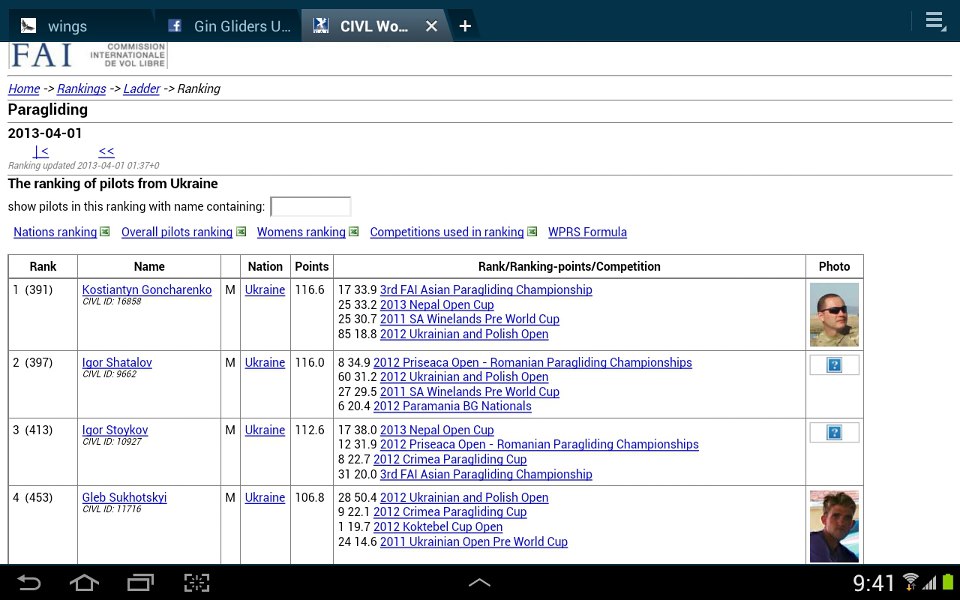The image size is (960, 600).
Task: View Gleb Sukhotskyi's photo thumbnail
Action: point(834,526)
